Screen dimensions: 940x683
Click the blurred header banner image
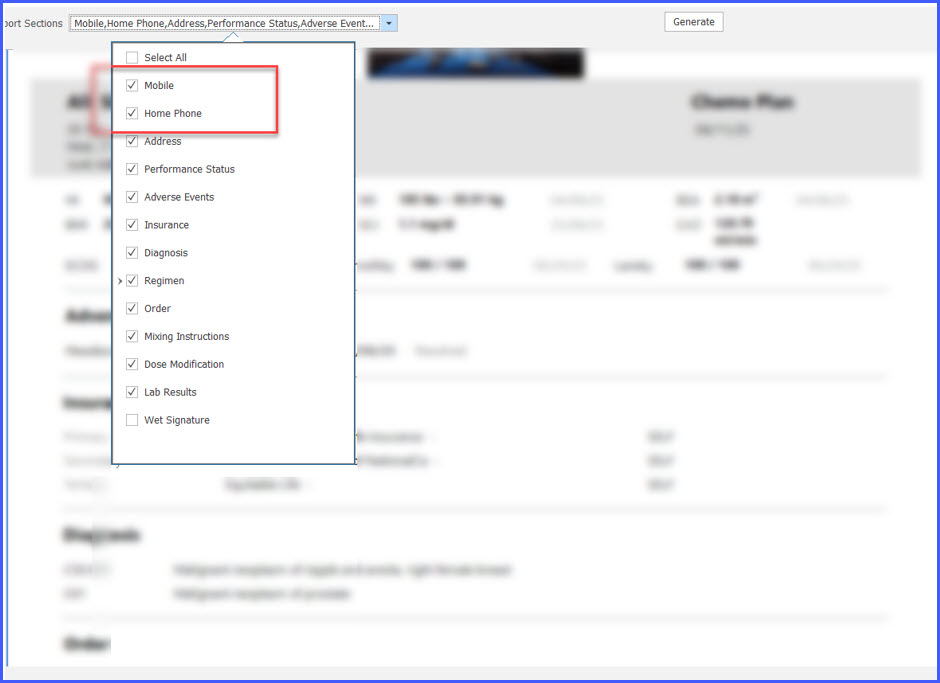[475, 62]
